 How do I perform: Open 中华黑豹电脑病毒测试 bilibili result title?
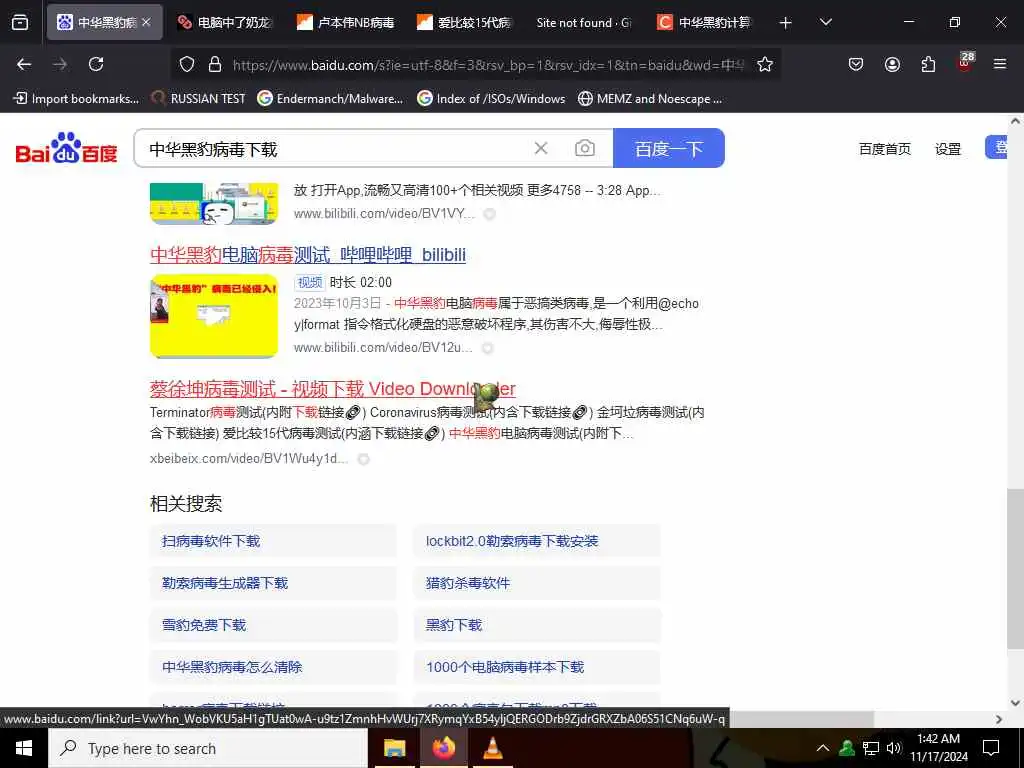(x=308, y=255)
